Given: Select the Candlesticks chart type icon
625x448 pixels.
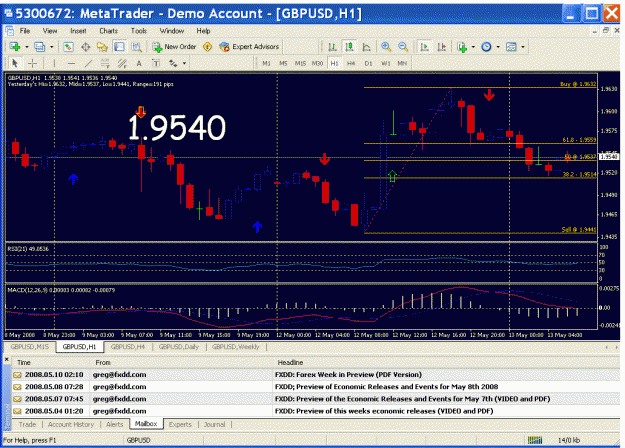Looking at the screenshot, I should click(350, 47).
